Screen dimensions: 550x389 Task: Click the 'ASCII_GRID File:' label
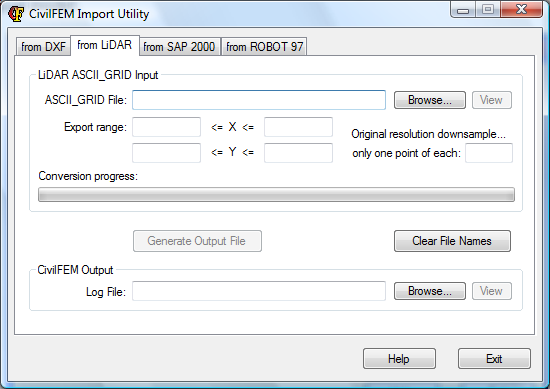[x=86, y=100]
